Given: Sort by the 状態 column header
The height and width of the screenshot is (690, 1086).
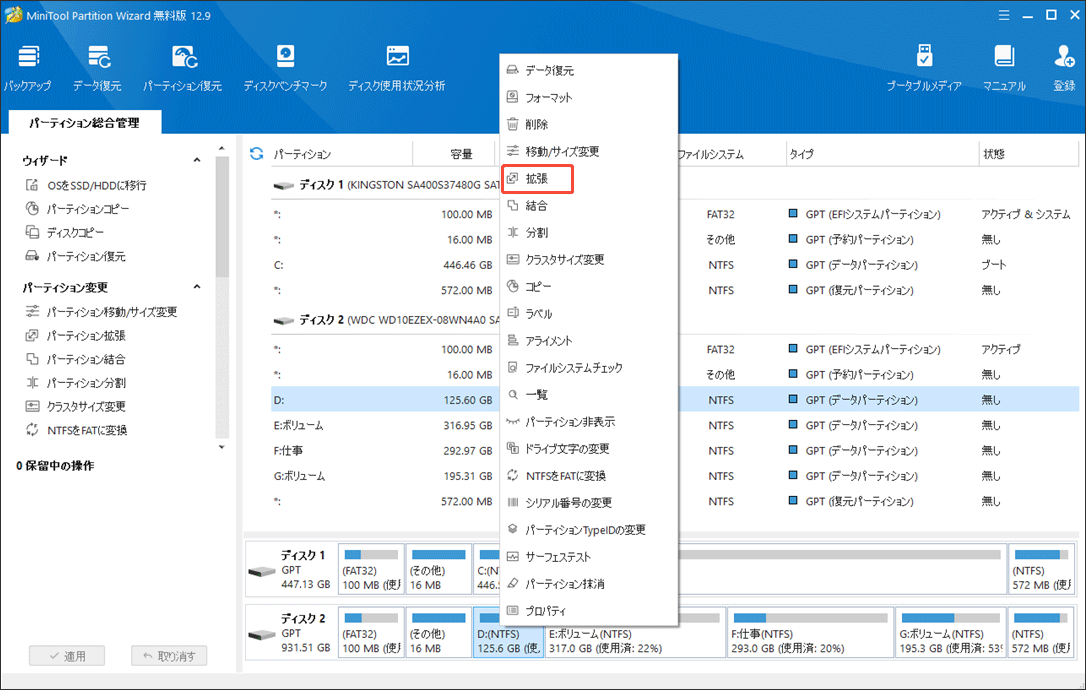Looking at the screenshot, I should (x=1029, y=154).
